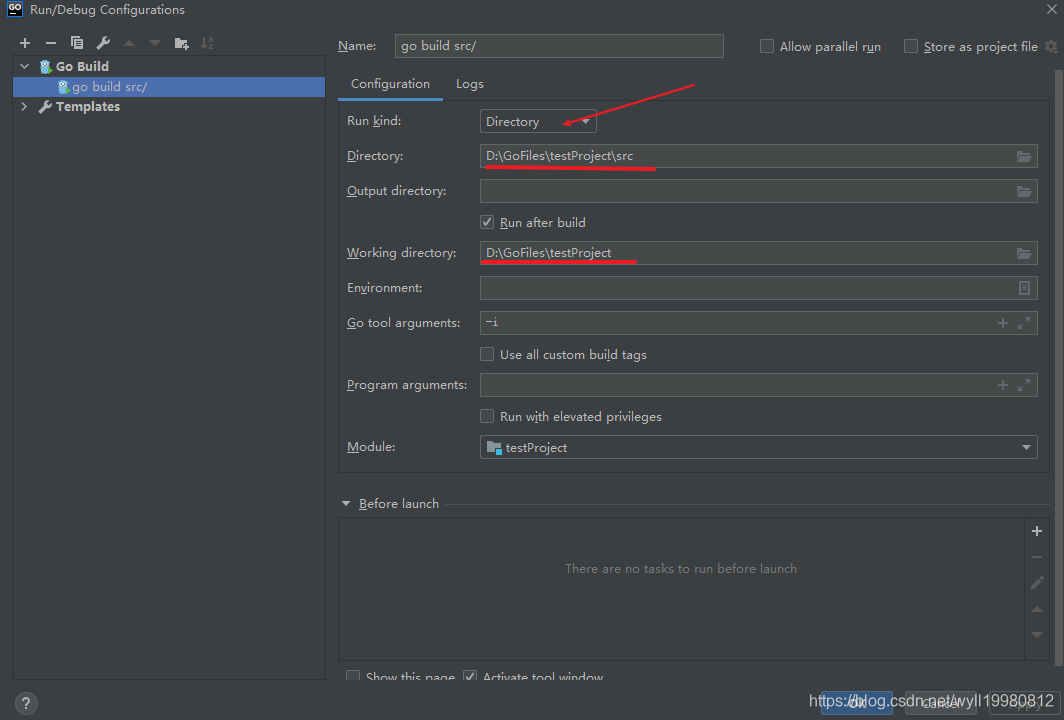Click the Name input field
Screen dimensions: 1064x720
point(558,46)
